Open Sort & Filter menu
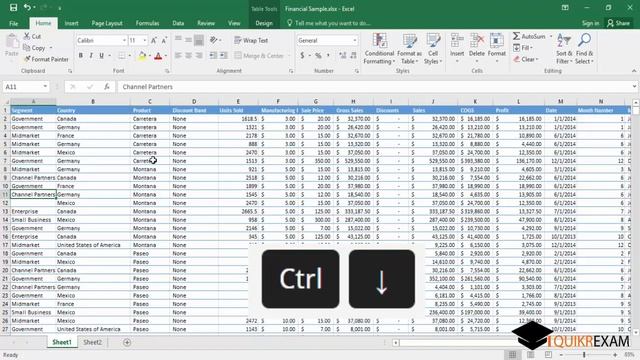 564,49
